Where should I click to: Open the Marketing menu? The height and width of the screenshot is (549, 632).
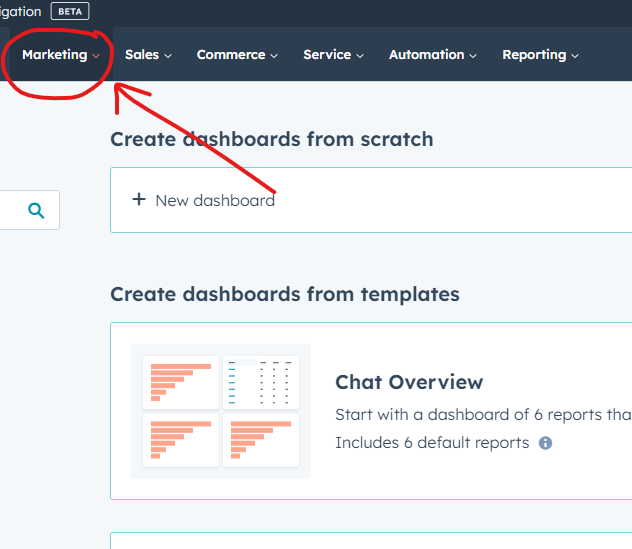click(60, 54)
